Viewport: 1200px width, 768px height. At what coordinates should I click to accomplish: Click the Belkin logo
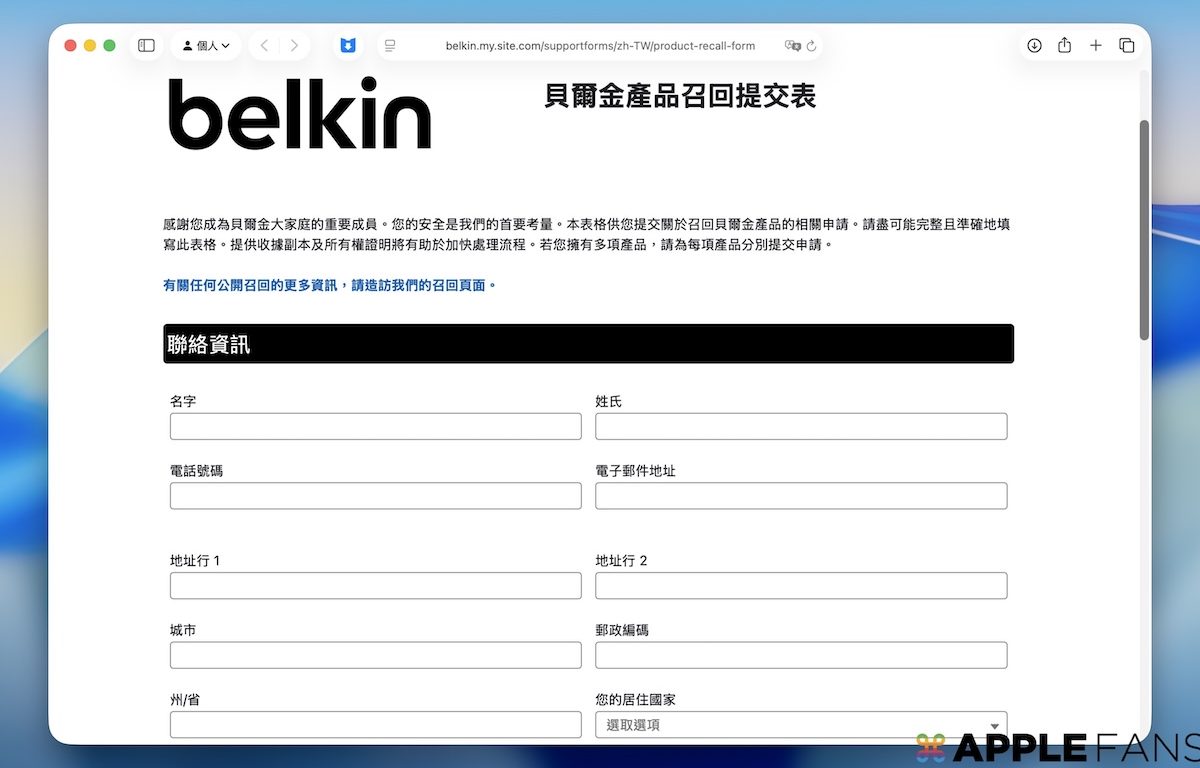click(x=299, y=113)
